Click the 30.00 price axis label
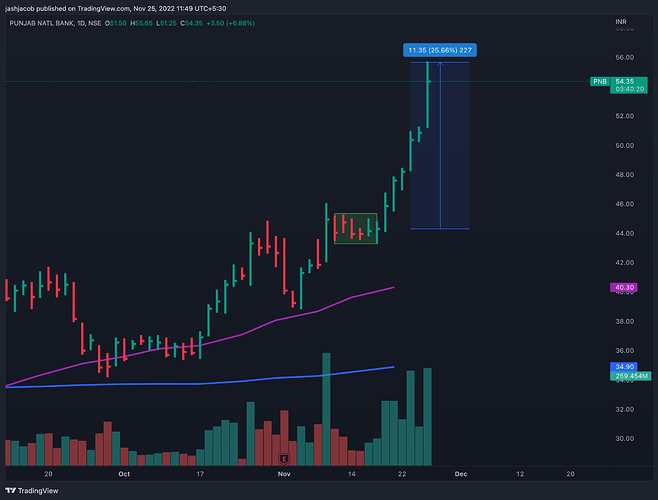The height and width of the screenshot is (500, 658). [624, 439]
